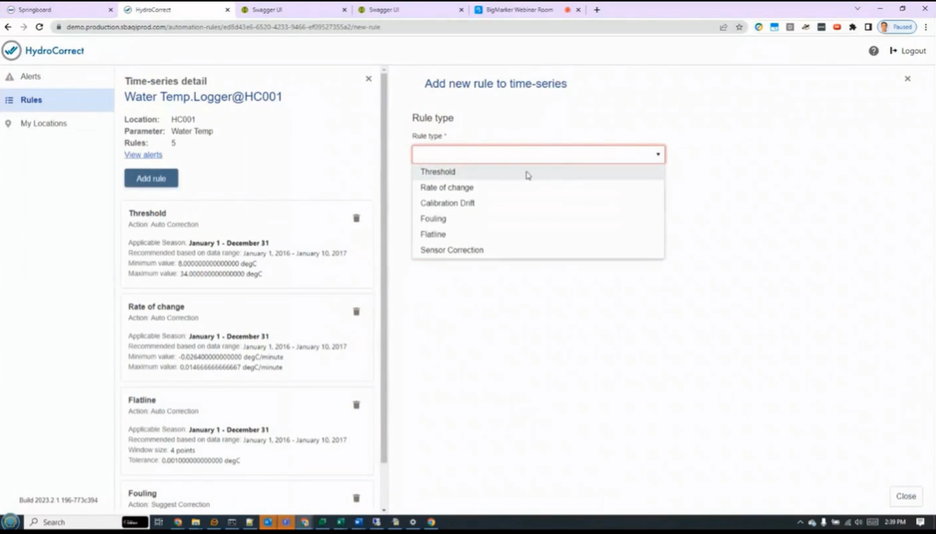Click the taskbar clock 2:39 PM
The width and height of the screenshot is (936, 534).
(x=895, y=522)
